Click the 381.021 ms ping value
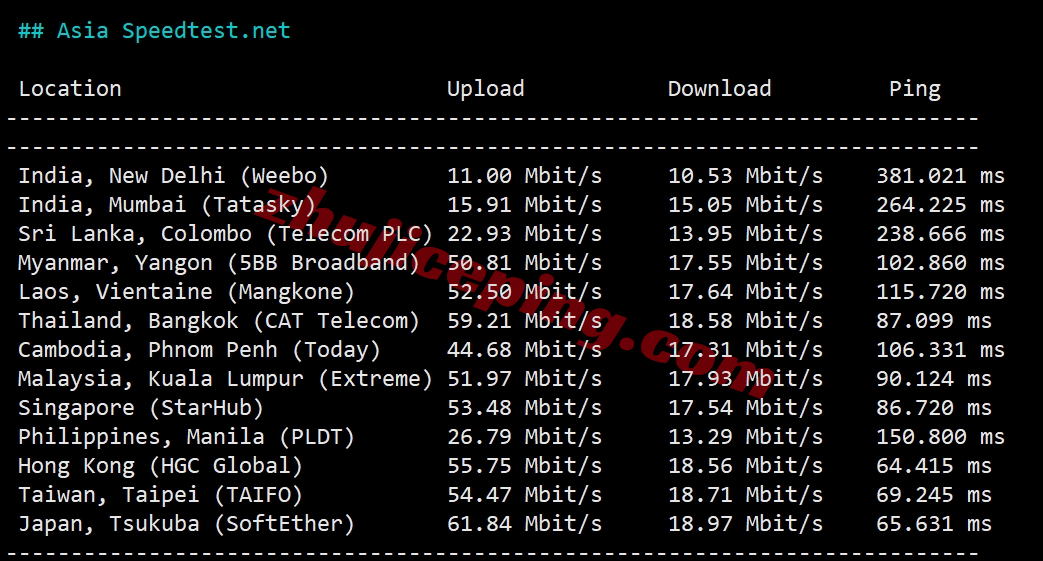Screen dimensions: 1043x561 point(941,176)
